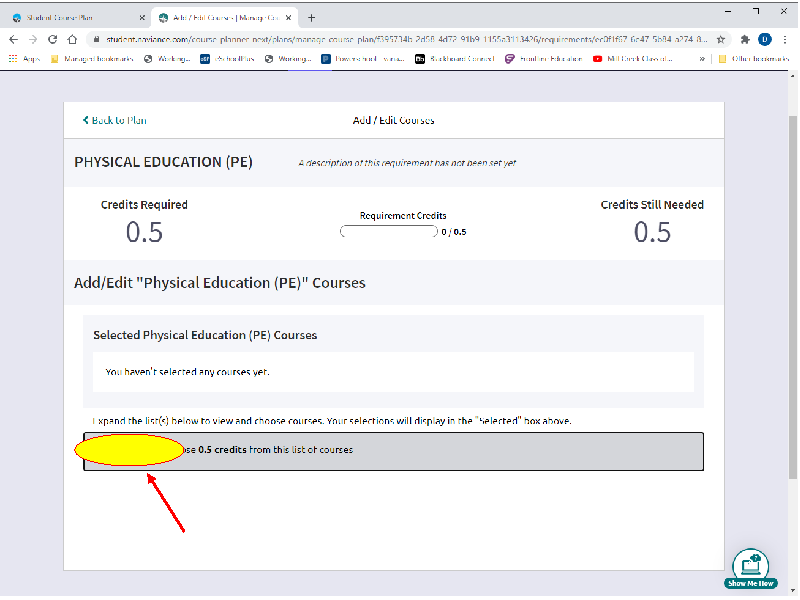Image resolution: width=800 pixels, height=600 pixels.
Task: Open the Apps grid shortcut
Action: coord(24,59)
